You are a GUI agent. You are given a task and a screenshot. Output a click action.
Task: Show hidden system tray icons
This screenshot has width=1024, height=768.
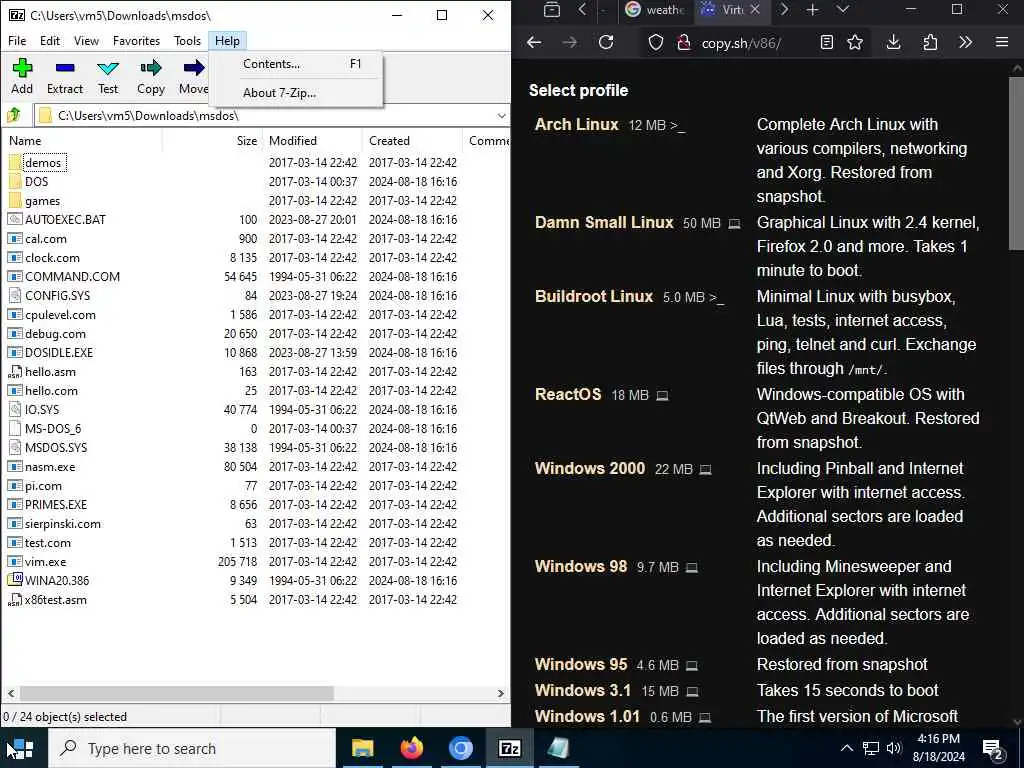[846, 748]
